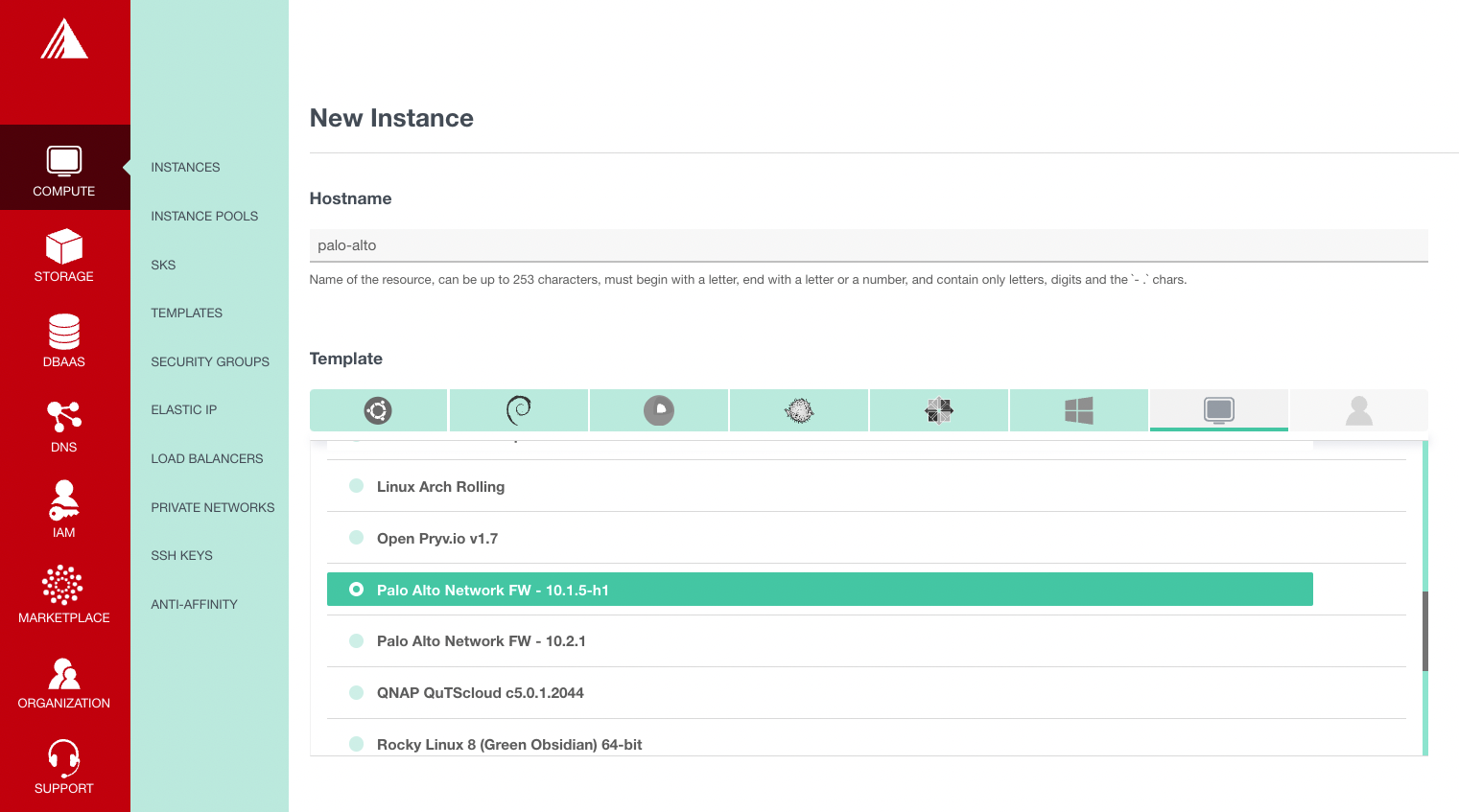This screenshot has width=1459, height=812.
Task: Open the SKS menu item
Action: pos(163,265)
